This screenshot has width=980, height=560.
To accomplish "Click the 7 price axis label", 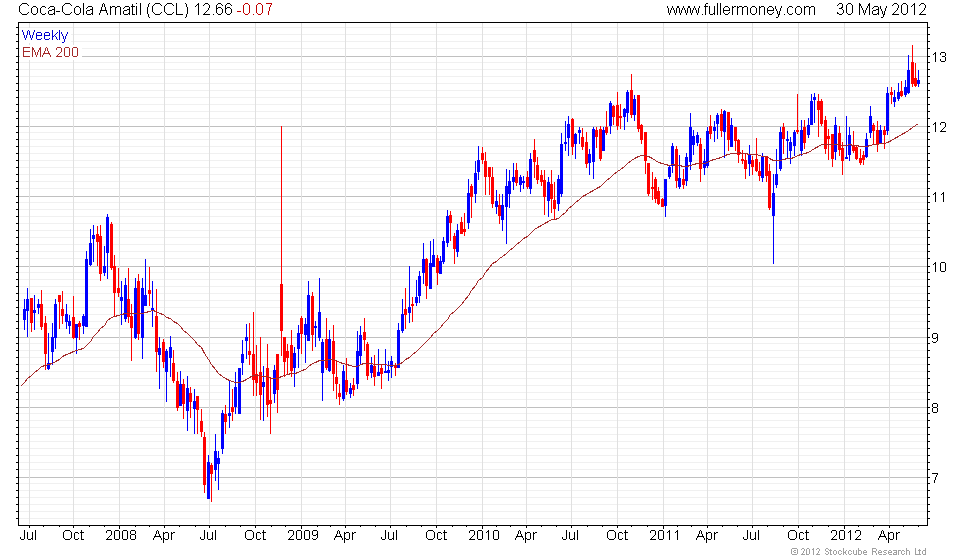I will [935, 478].
